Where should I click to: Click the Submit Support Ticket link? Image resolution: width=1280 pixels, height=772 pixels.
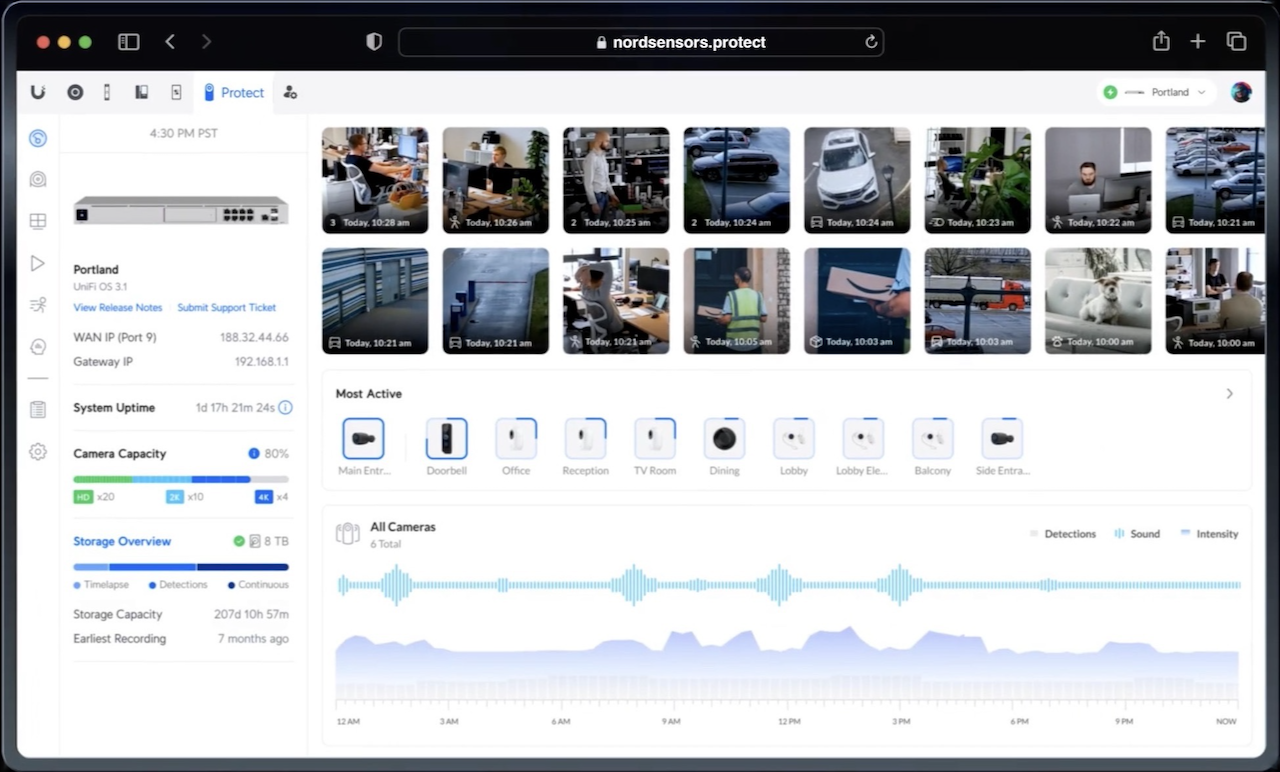point(227,308)
